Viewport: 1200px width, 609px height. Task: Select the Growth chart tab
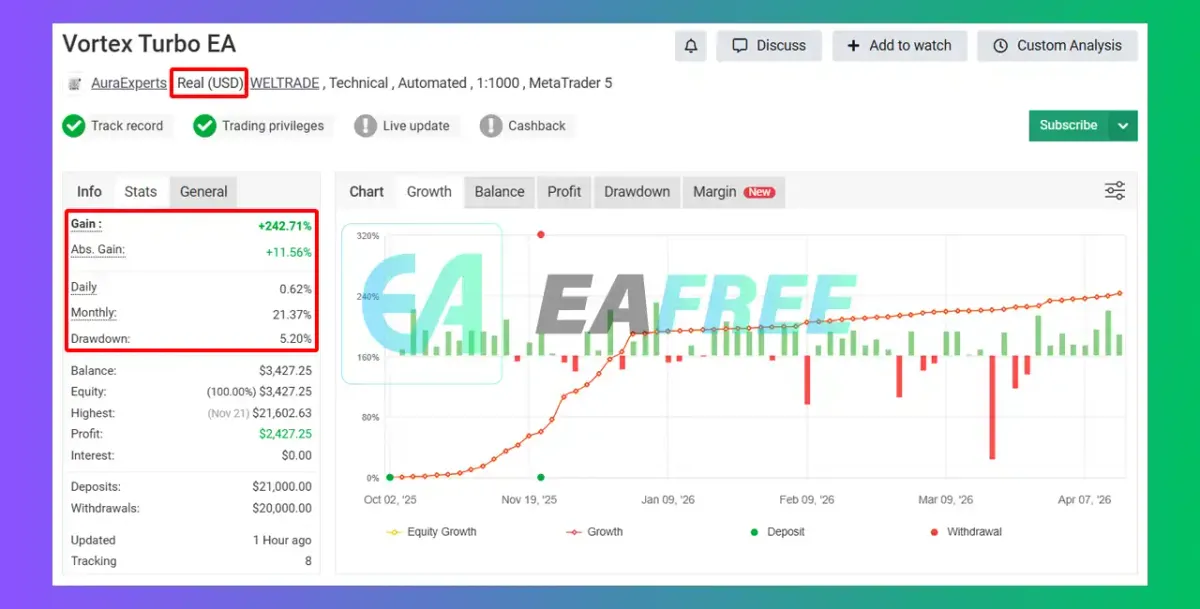tap(429, 192)
